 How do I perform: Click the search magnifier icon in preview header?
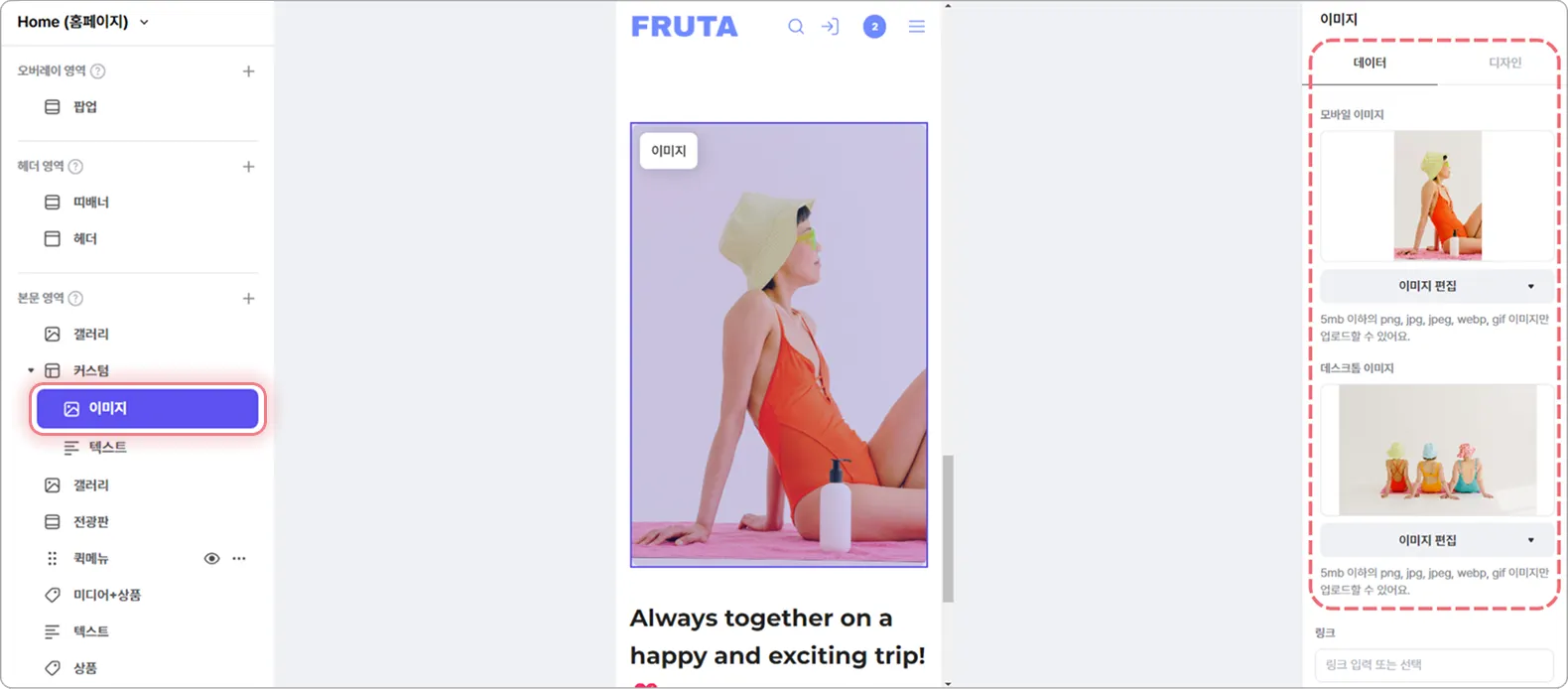coord(796,27)
